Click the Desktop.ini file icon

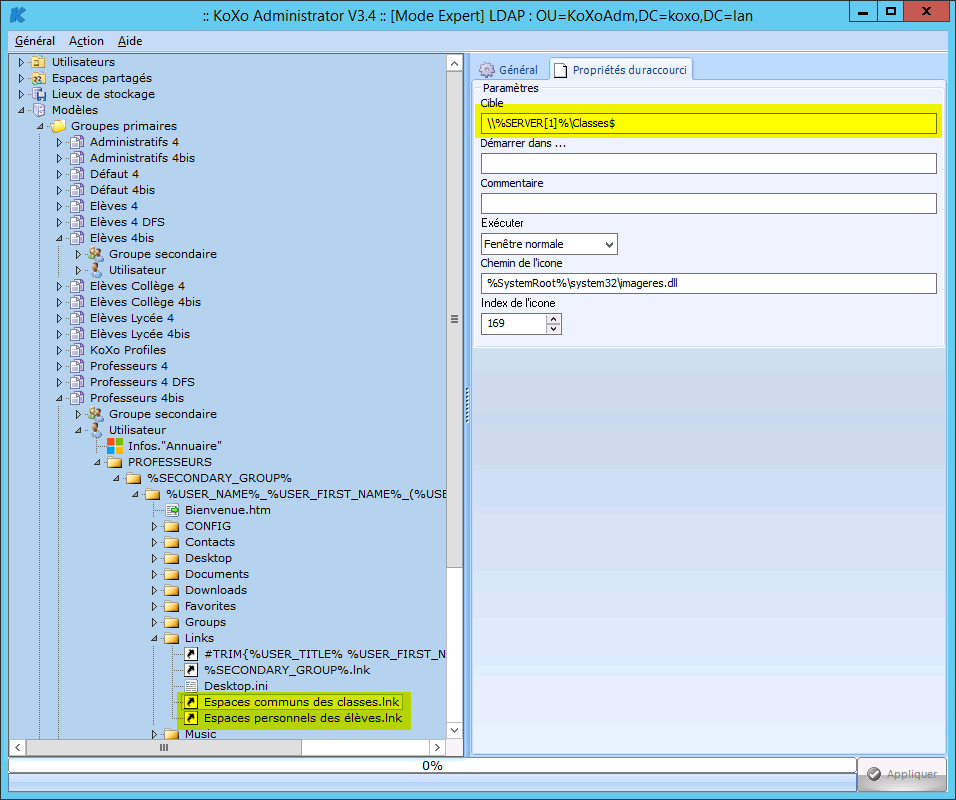191,686
